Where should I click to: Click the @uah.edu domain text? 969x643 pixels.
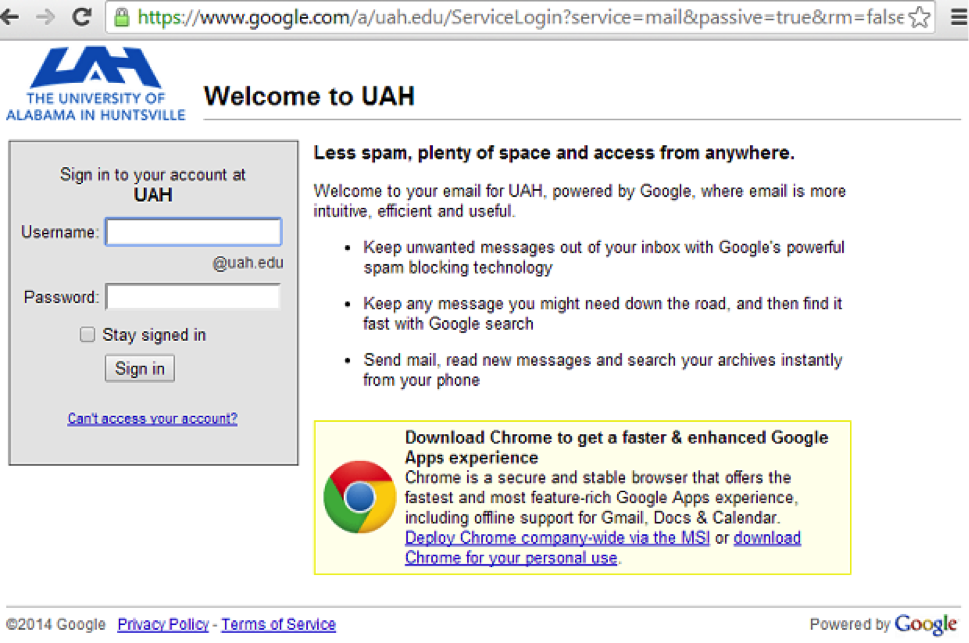pos(248,263)
